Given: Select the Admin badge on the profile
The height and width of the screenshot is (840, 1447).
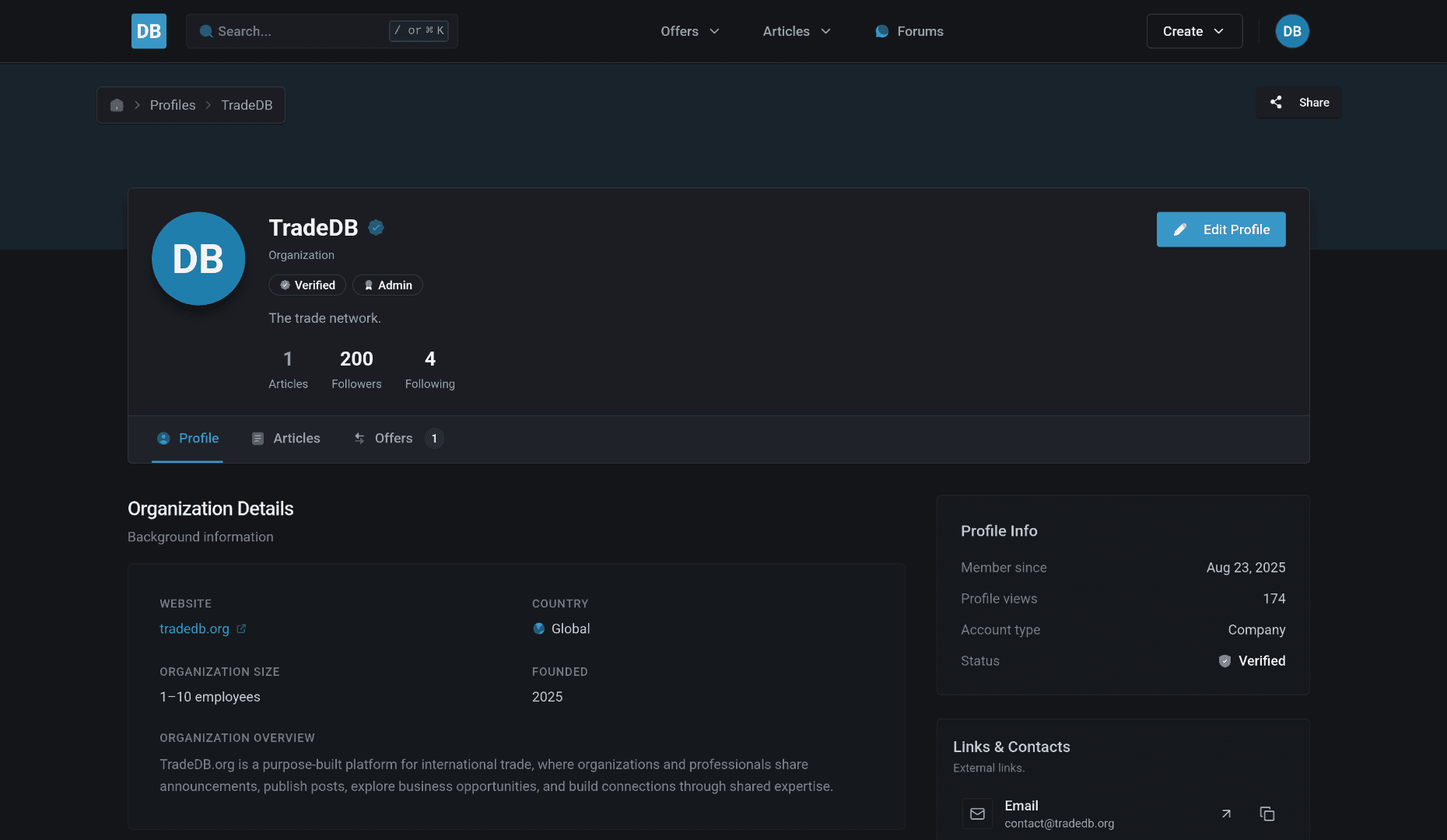Looking at the screenshot, I should (387, 285).
